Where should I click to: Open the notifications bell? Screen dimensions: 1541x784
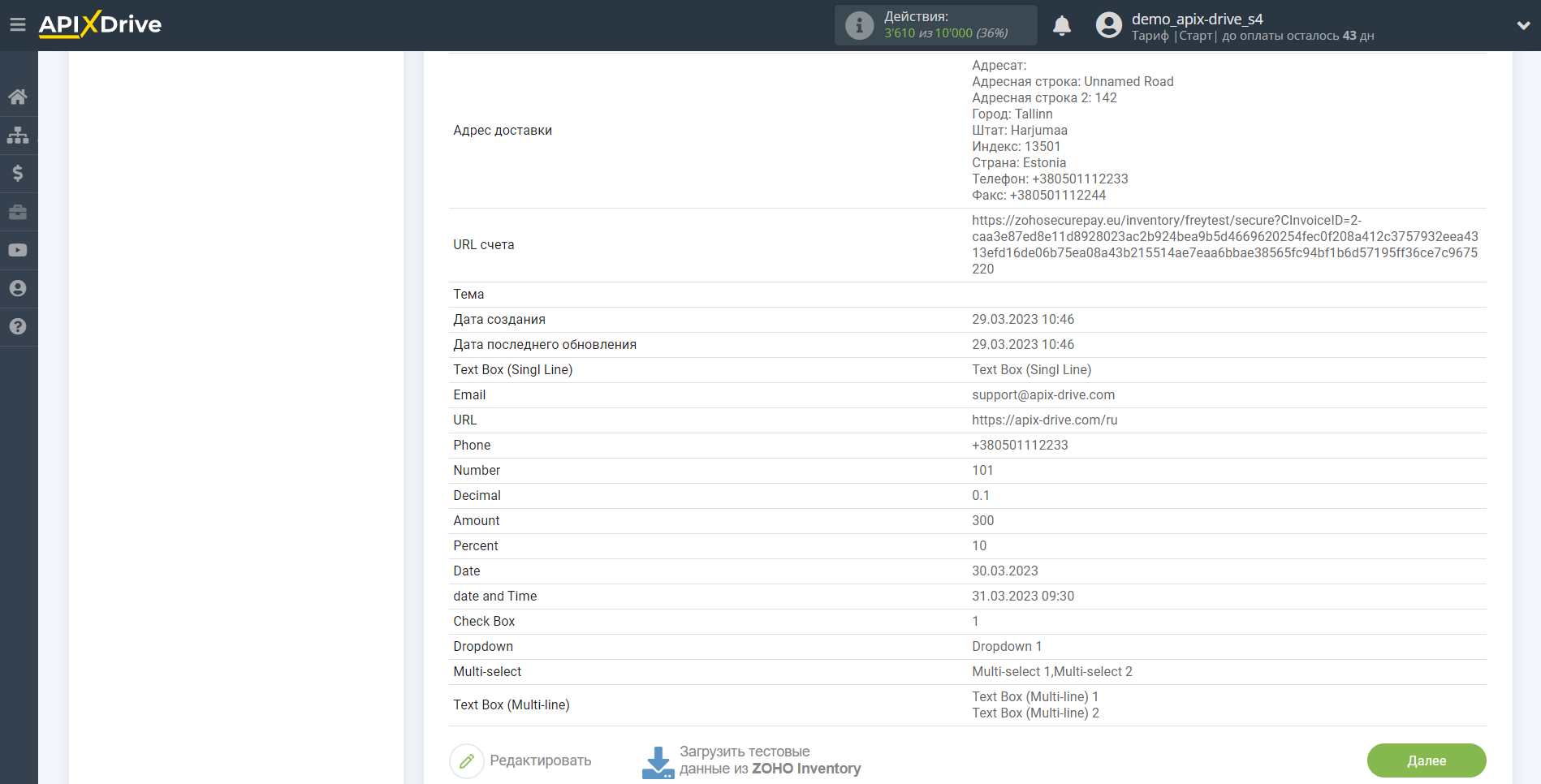coord(1062,25)
